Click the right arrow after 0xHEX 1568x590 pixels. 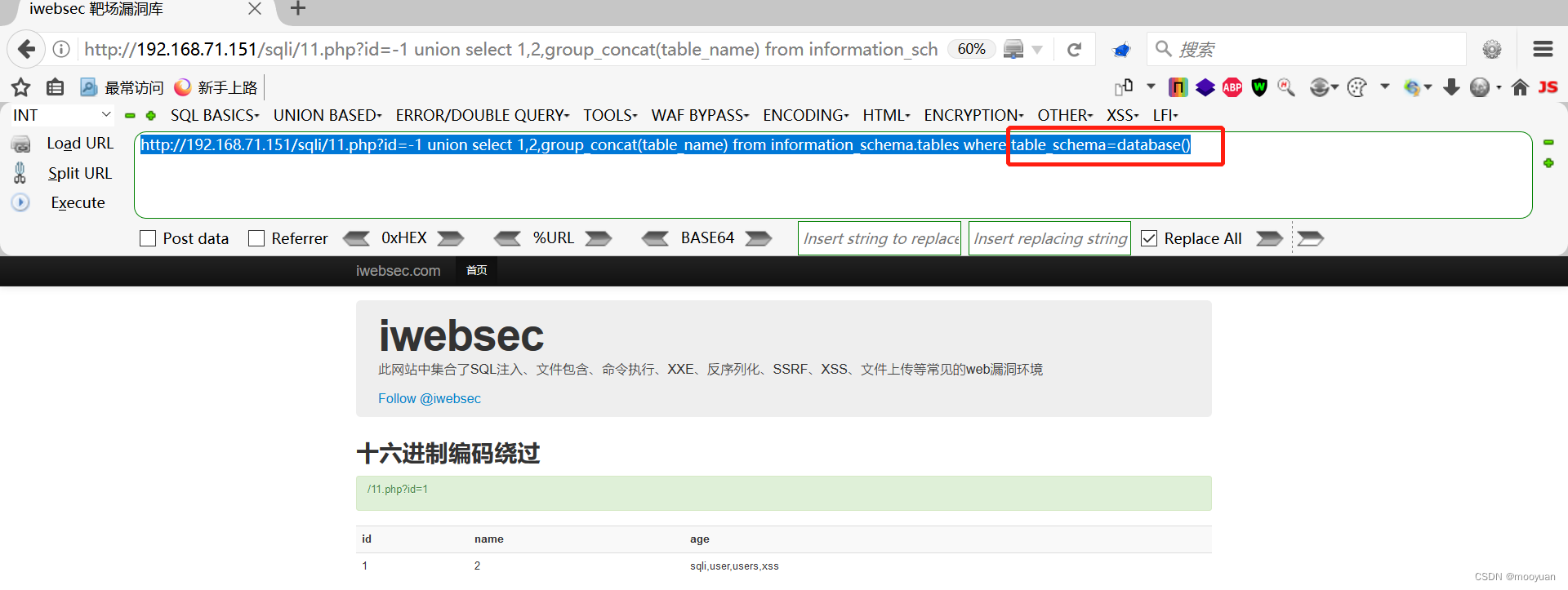(451, 238)
